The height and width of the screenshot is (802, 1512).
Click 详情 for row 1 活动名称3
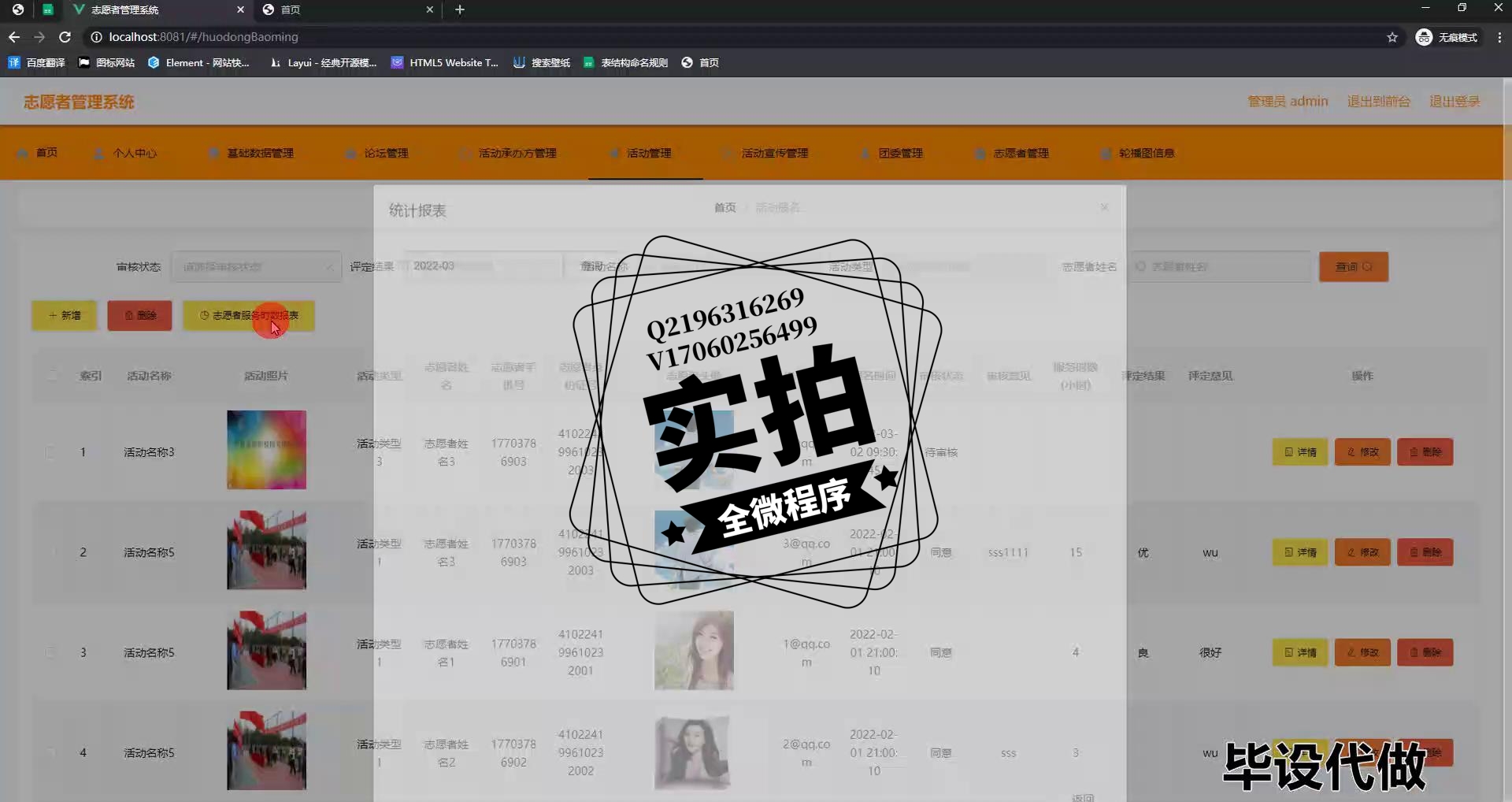pos(1300,452)
